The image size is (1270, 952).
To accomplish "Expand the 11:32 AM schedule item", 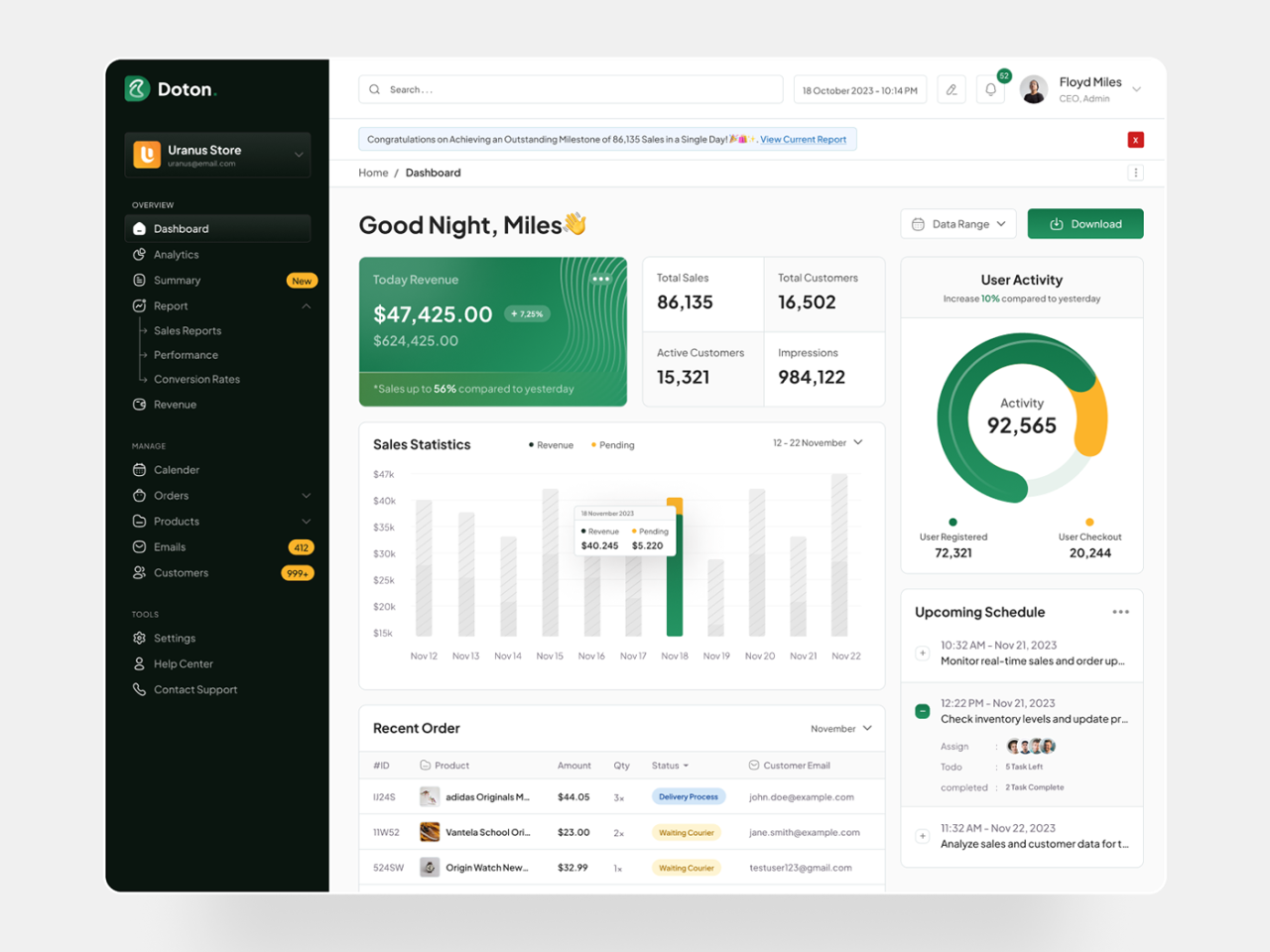I will (922, 836).
